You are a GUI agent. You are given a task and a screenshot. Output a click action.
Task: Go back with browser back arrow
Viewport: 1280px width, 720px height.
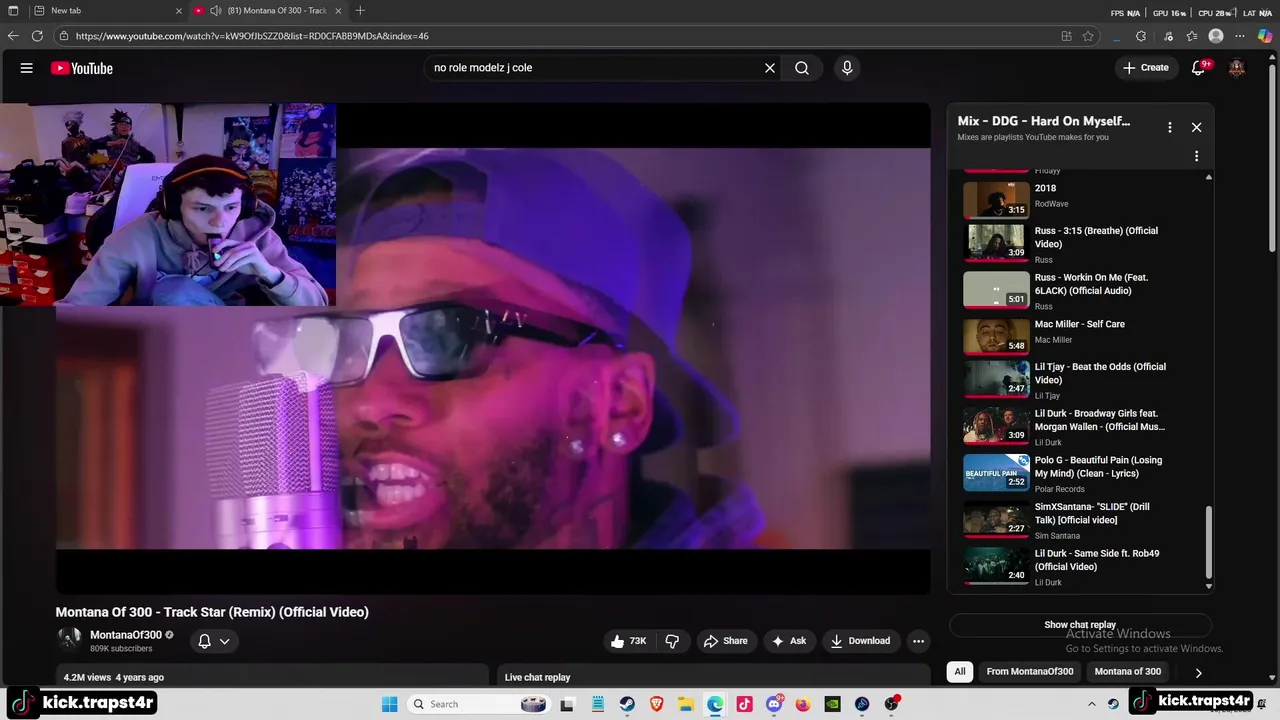13,36
